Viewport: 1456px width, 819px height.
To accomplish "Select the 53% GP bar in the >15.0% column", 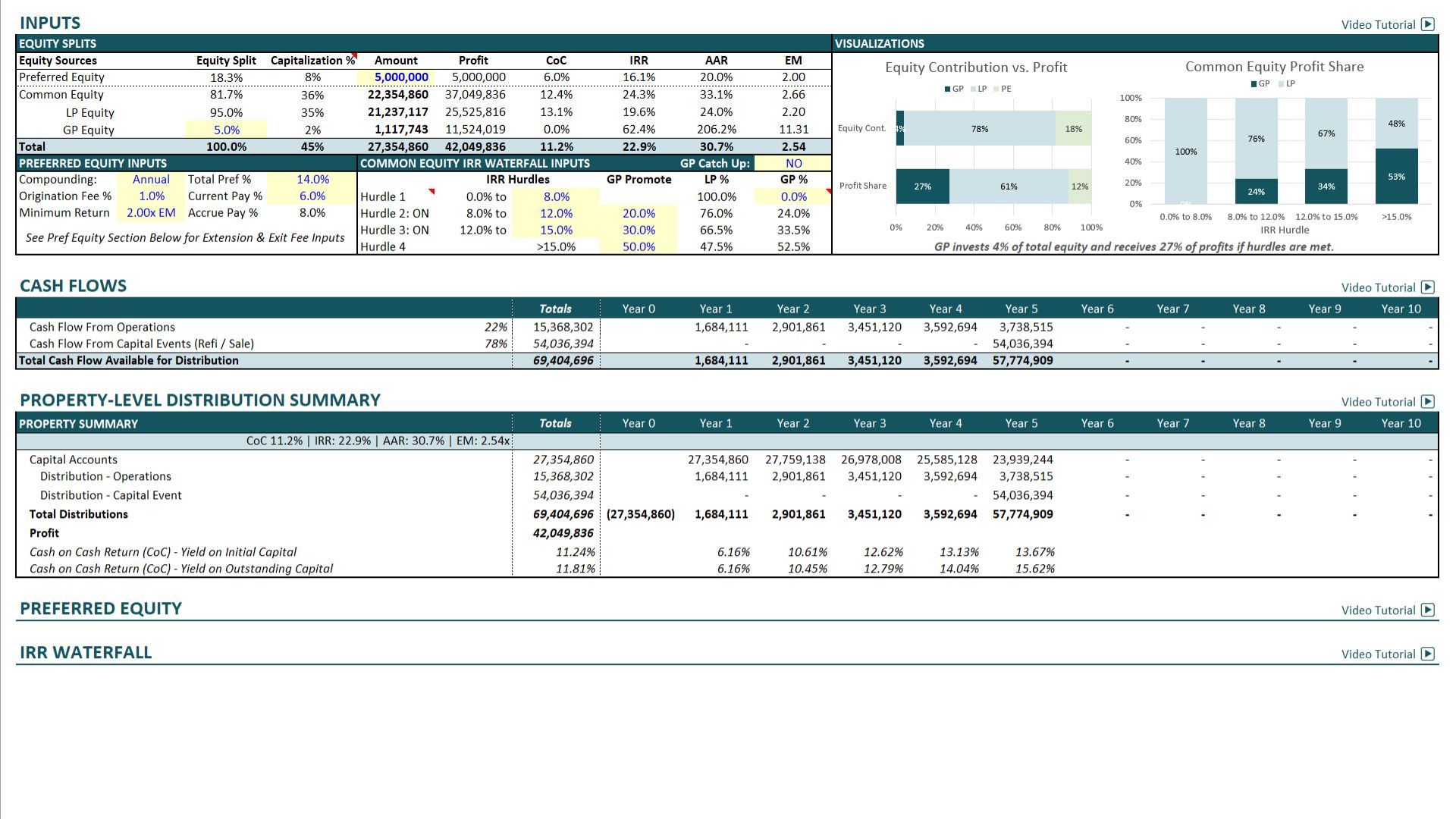I will tap(1396, 177).
